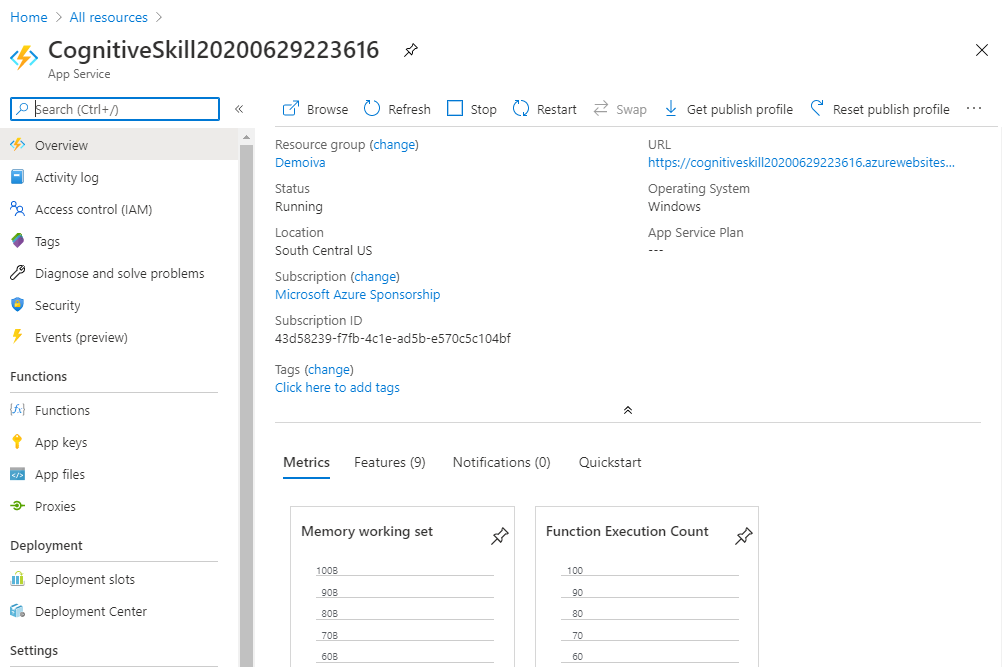Download the publish profile
This screenshot has width=1002, height=667.
[x=728, y=109]
